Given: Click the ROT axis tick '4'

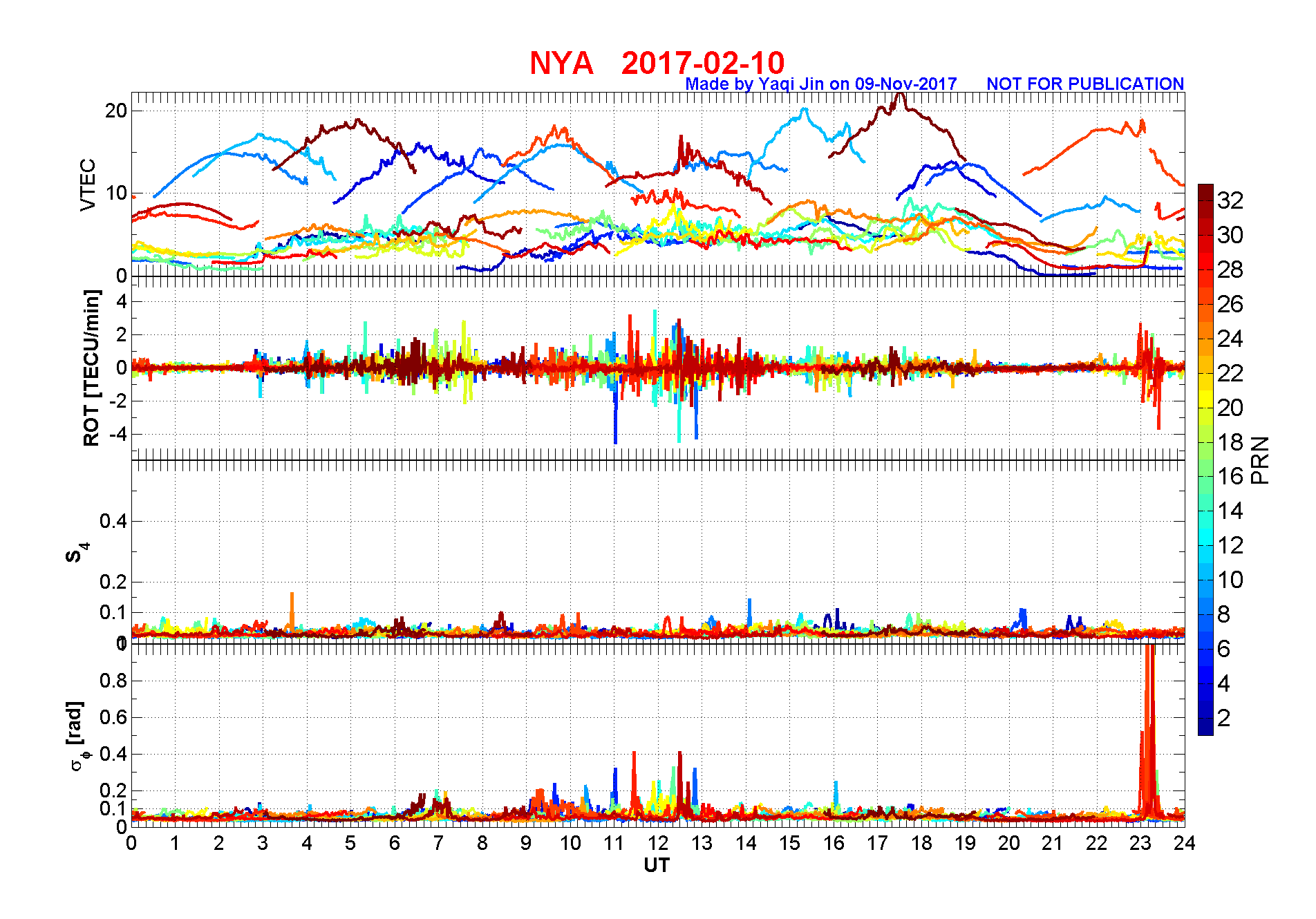Looking at the screenshot, I should tap(122, 301).
